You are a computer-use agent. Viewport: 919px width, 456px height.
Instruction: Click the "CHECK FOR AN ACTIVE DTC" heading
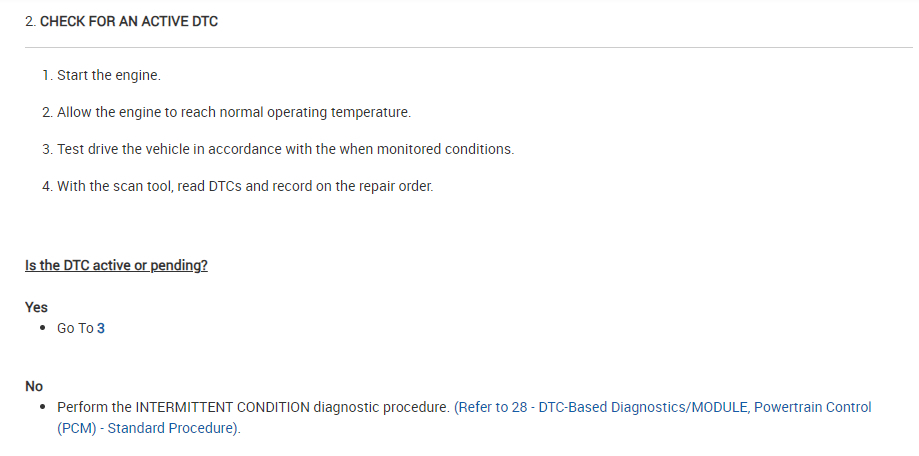coord(129,21)
